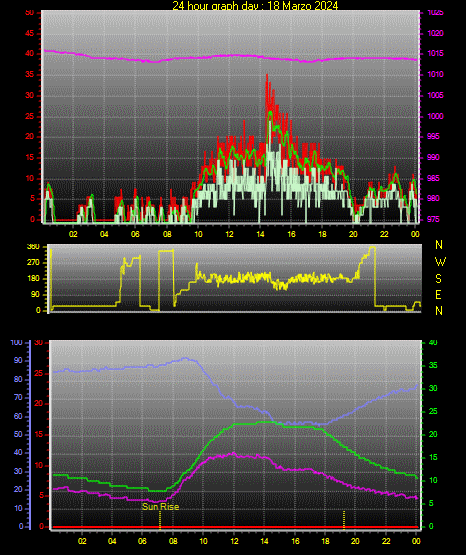Screen dimensions: 466x555
Task: Click the 35 wind speed axis label
Action: 30,75
